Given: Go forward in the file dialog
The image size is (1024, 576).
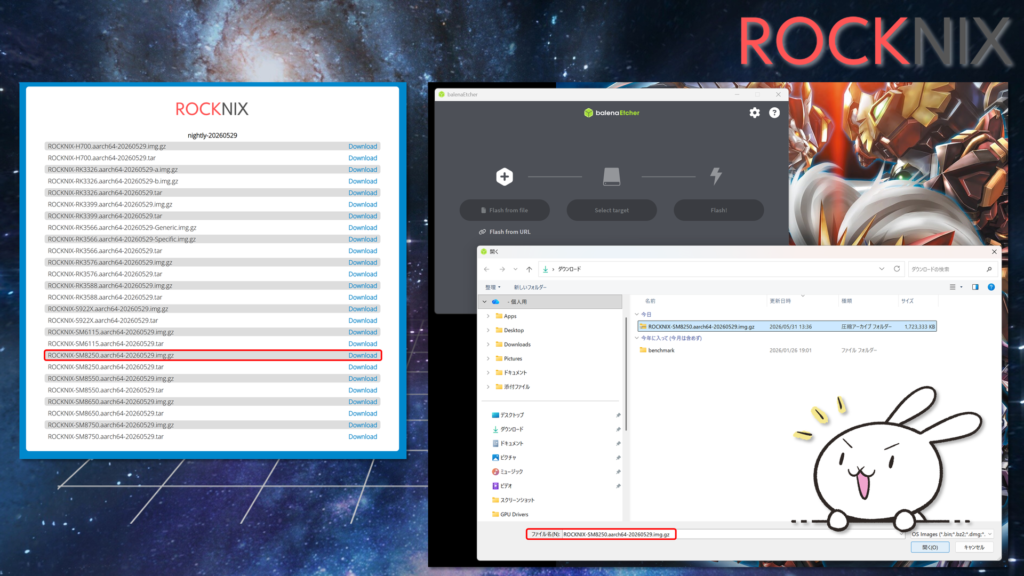Looking at the screenshot, I should pyautogui.click(x=502, y=269).
